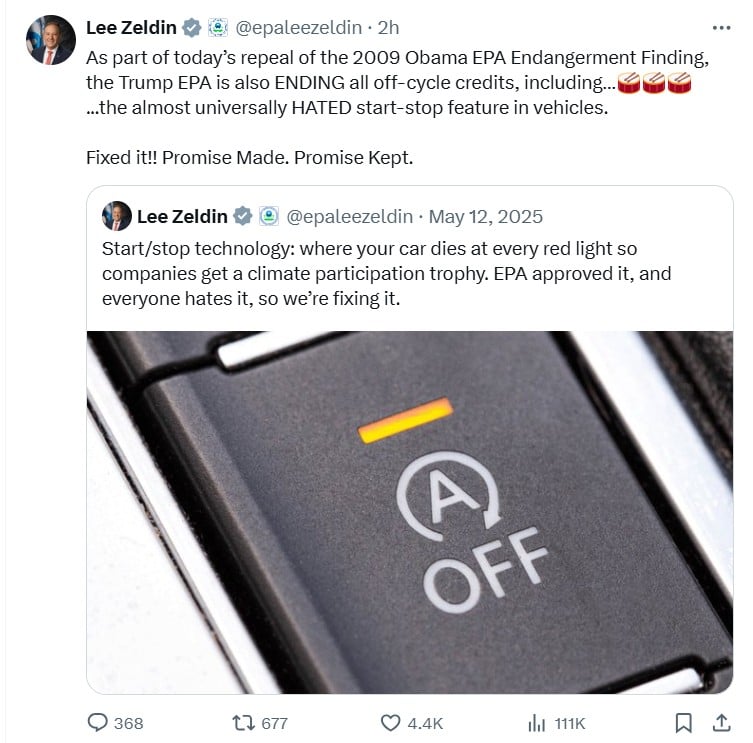Click the blue verified badge on main post

point(191,27)
